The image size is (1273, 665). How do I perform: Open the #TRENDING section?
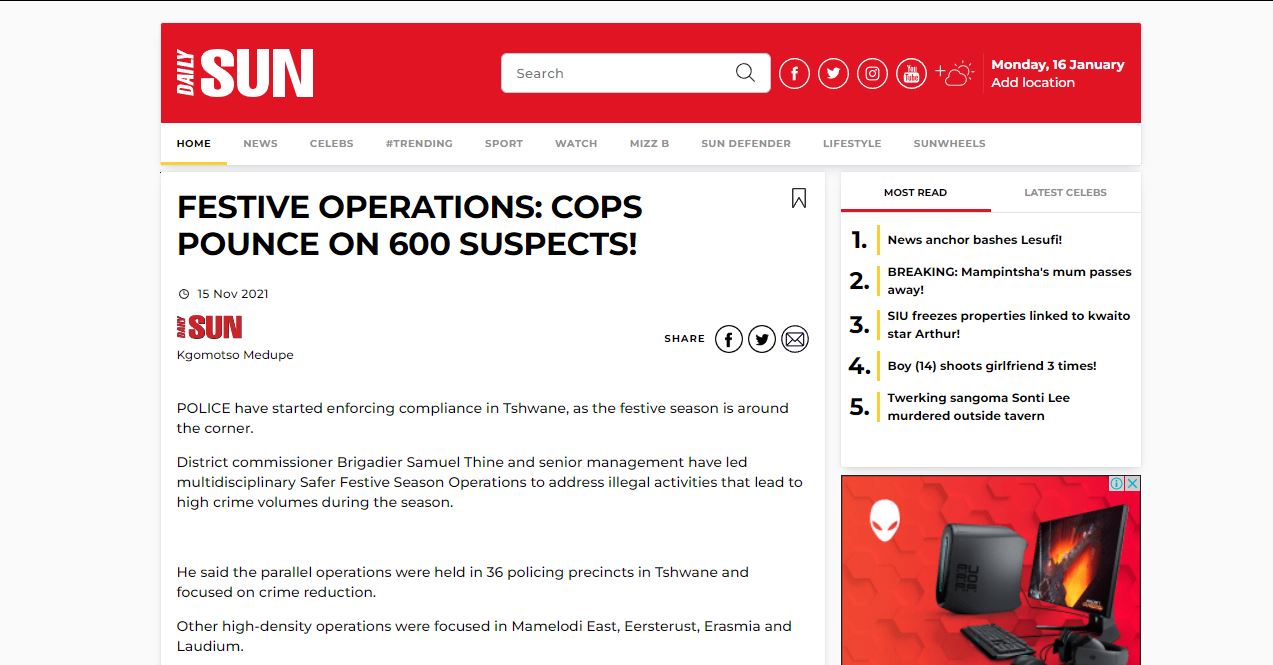[x=419, y=143]
